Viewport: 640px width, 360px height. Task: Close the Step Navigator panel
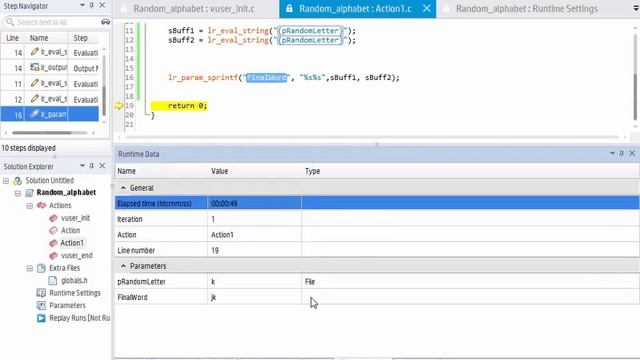click(x=102, y=5)
